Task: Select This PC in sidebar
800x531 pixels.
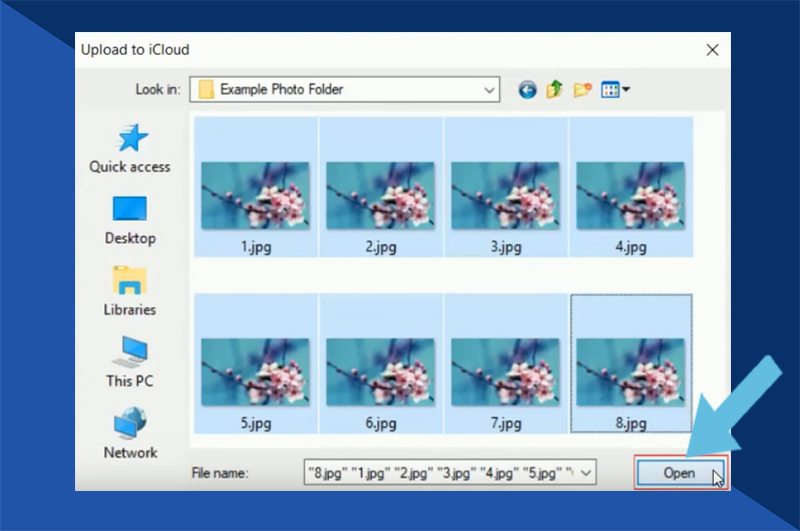Action: tap(130, 362)
